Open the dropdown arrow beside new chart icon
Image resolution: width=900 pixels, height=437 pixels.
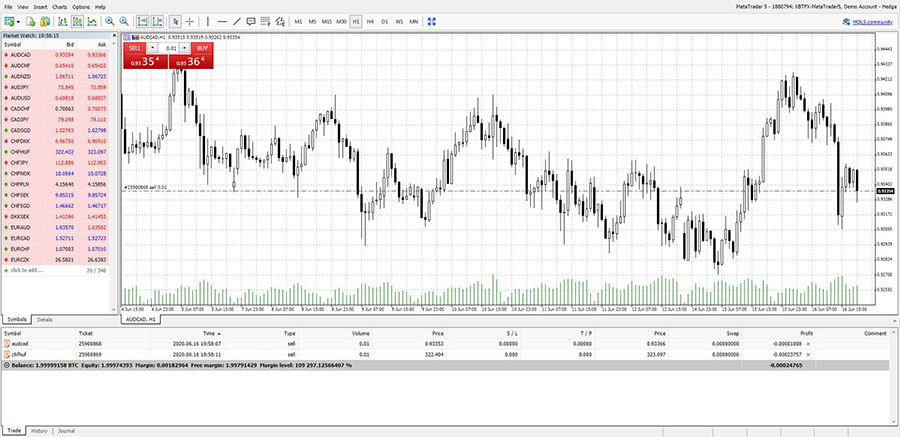19,21
